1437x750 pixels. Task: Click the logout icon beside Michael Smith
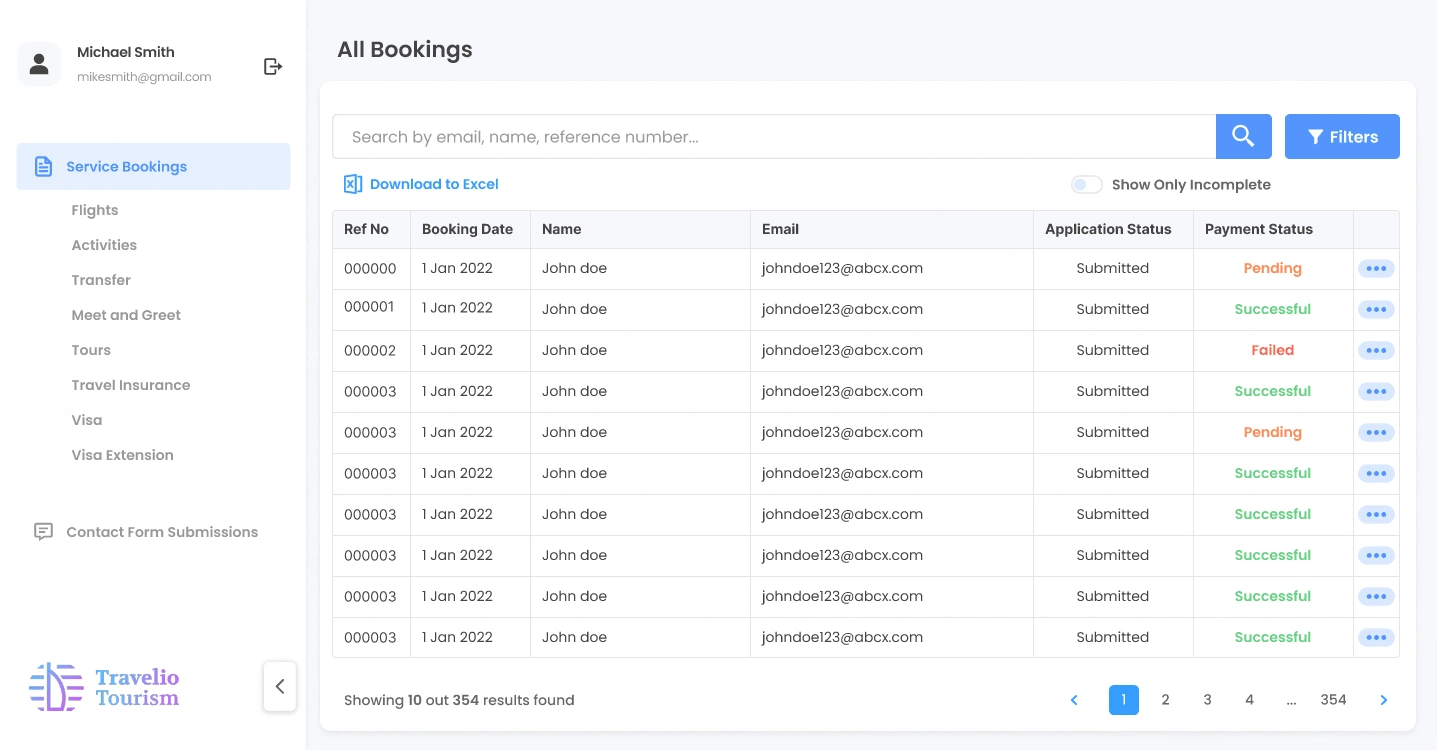tap(273, 66)
